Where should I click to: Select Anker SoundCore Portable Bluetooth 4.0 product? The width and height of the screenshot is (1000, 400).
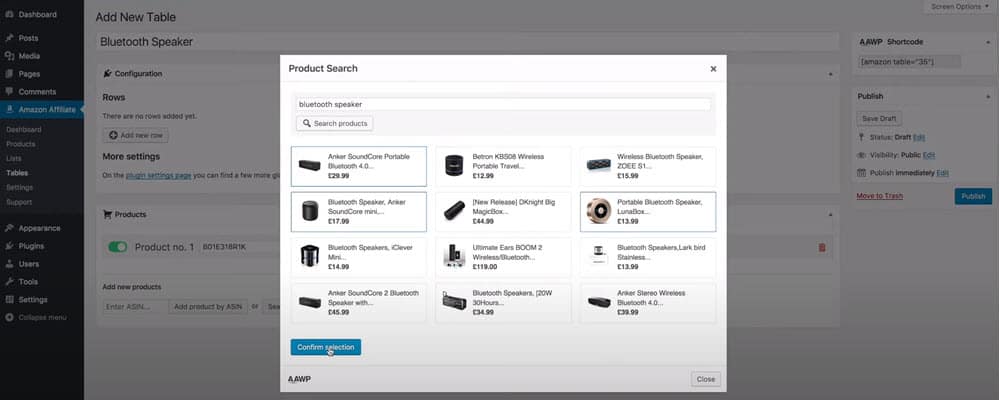click(x=359, y=167)
